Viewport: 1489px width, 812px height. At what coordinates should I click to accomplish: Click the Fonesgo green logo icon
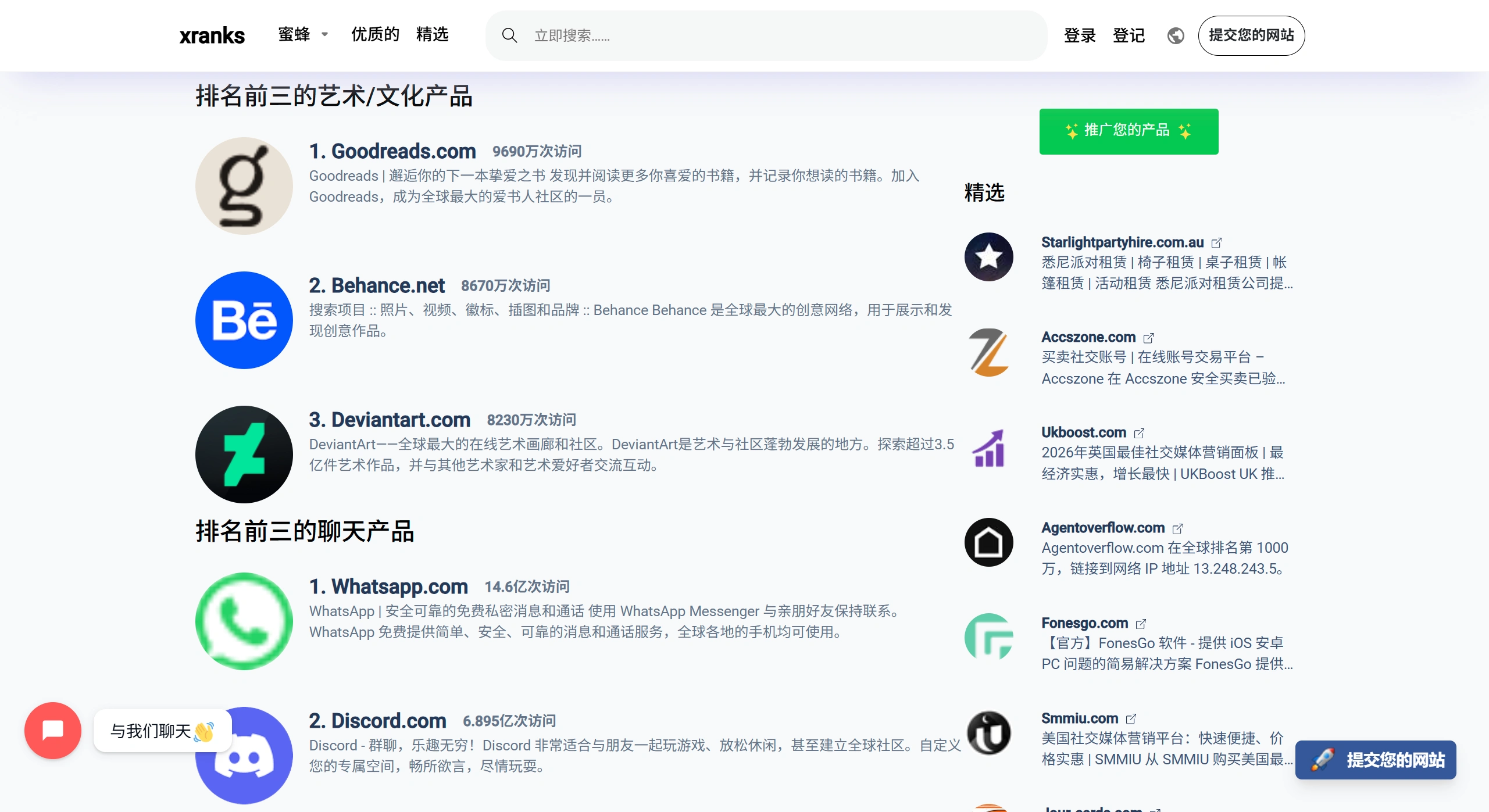point(989,636)
